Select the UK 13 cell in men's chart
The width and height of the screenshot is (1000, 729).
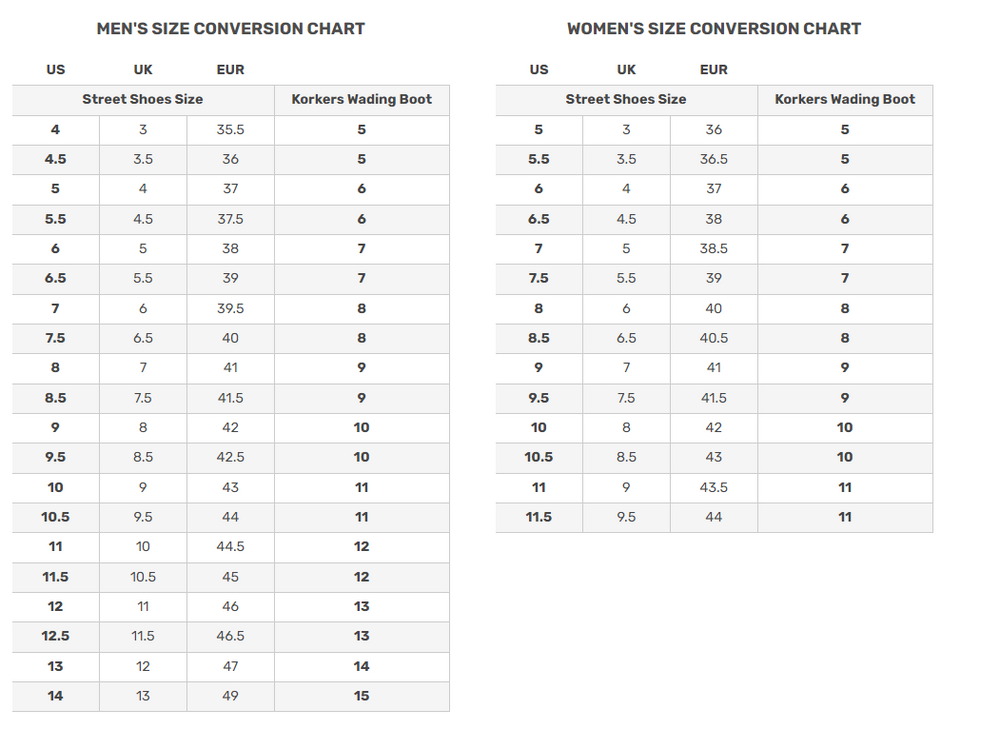click(143, 696)
